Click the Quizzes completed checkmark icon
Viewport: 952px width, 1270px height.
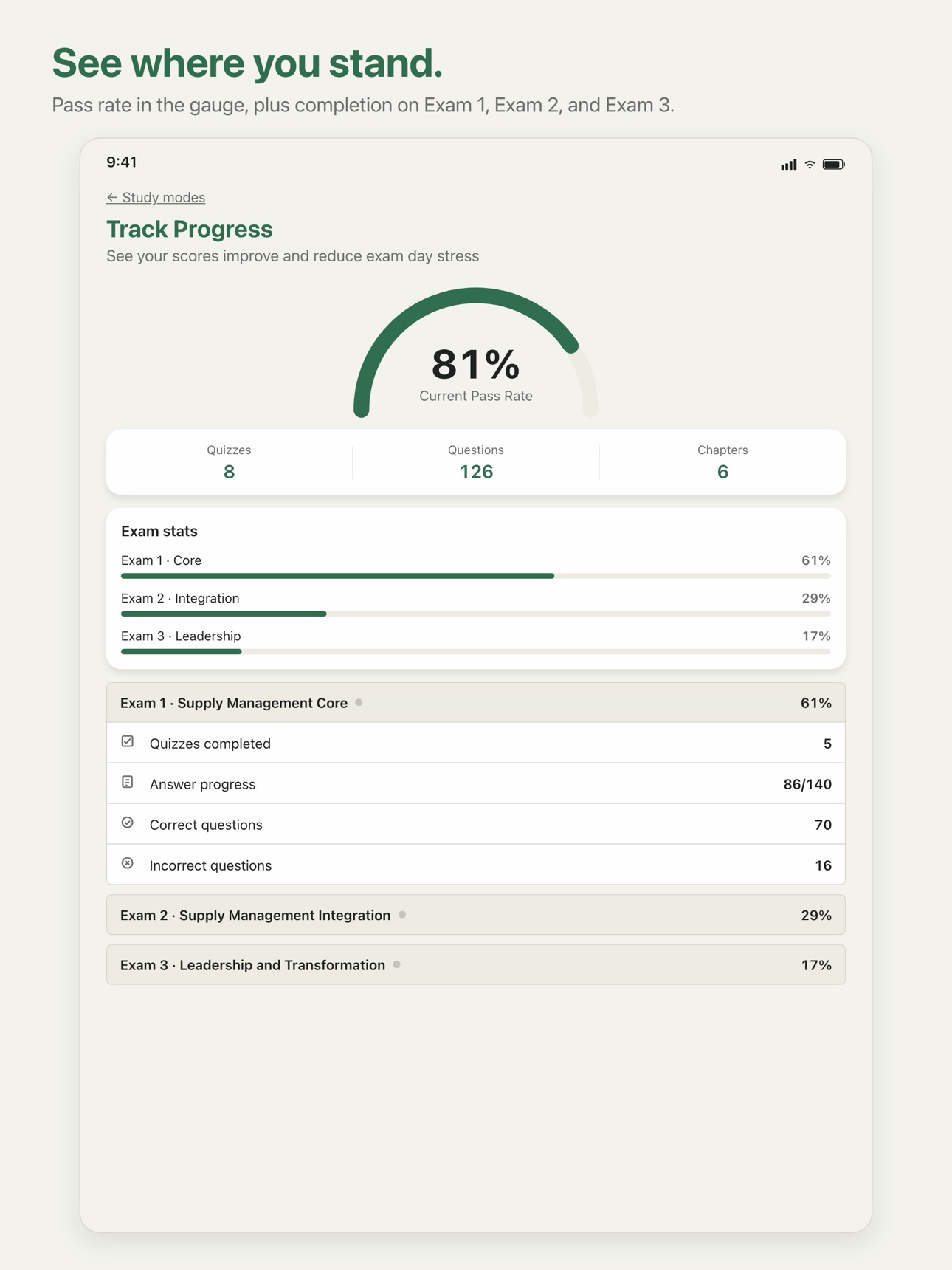point(128,741)
